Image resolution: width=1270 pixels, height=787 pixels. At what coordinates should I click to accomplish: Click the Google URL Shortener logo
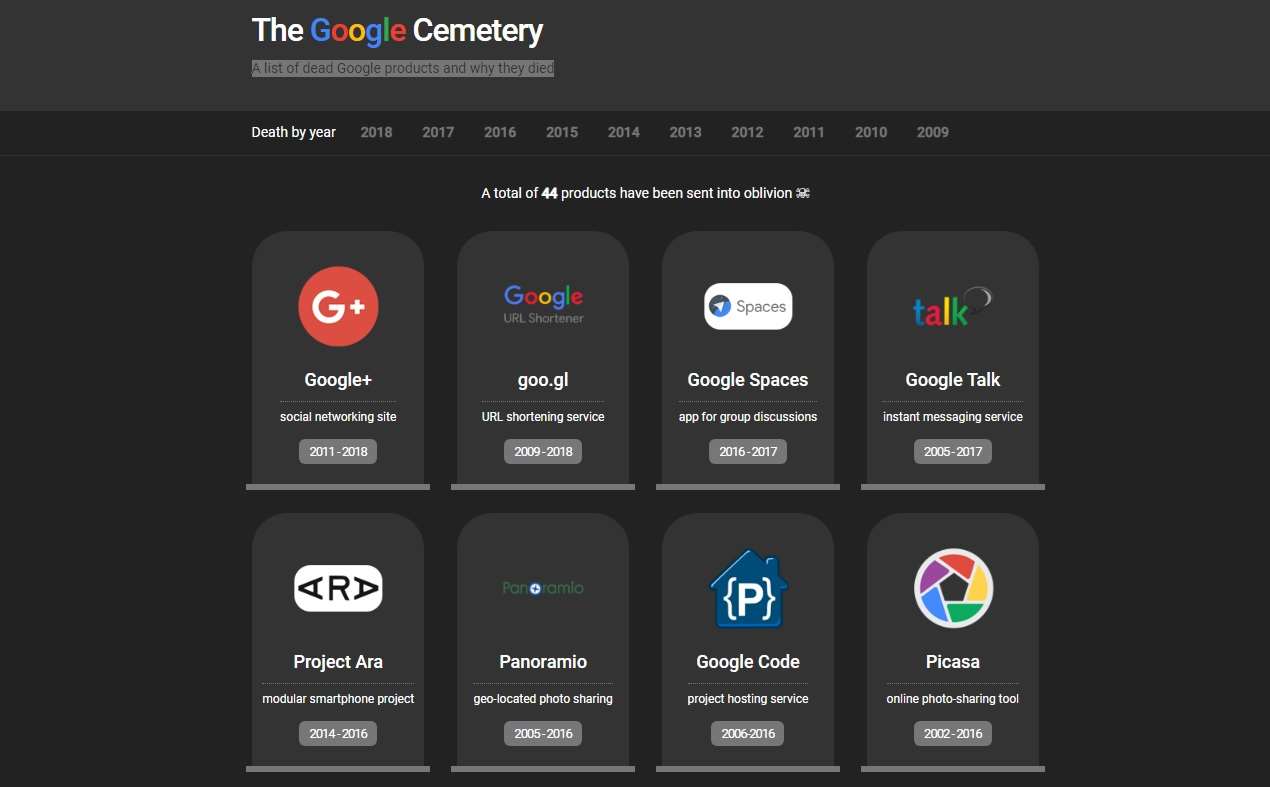(543, 305)
